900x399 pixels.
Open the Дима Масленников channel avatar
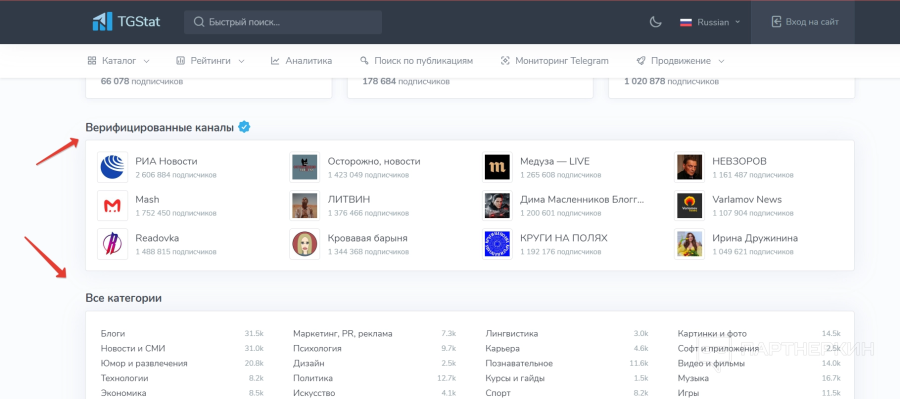[497, 206]
